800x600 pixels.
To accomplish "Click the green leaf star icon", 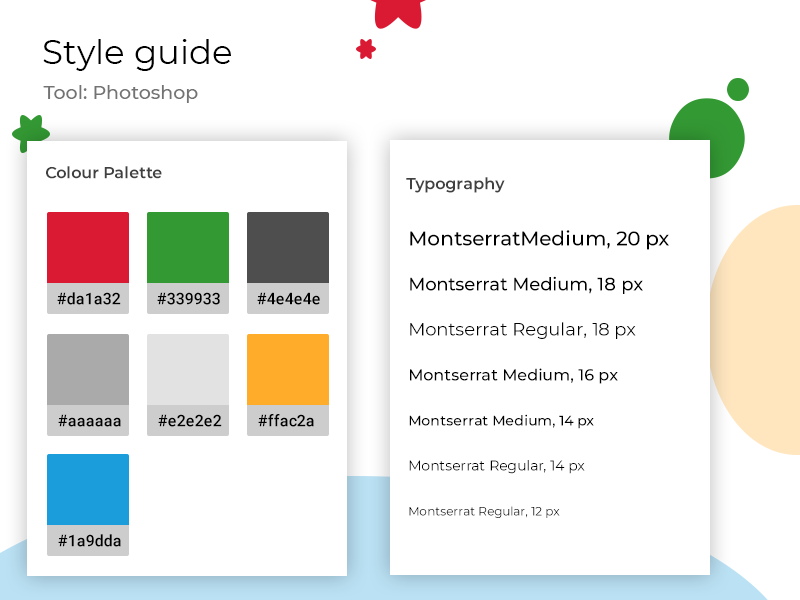I will pos(30,132).
